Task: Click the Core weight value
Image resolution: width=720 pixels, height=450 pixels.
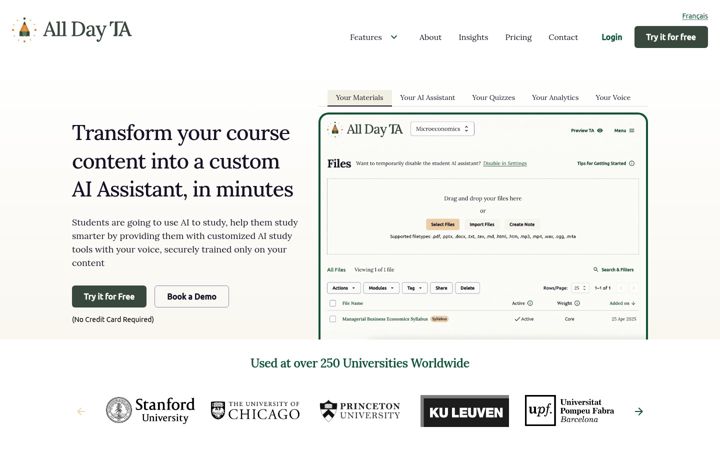Action: pos(569,319)
